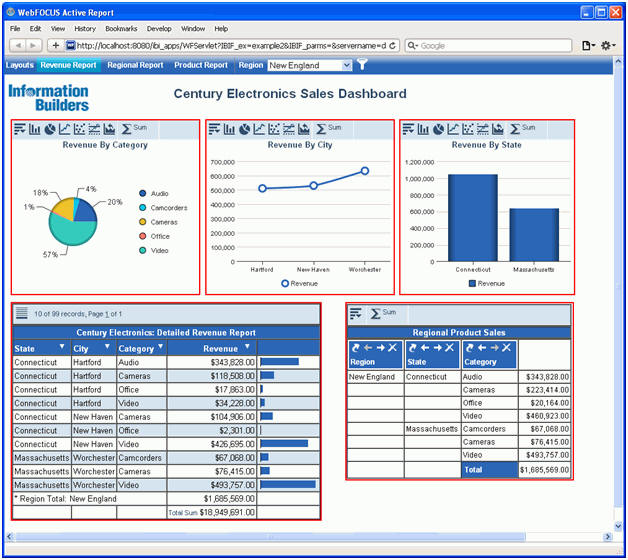Open chart options menu in Revenue By Category
Screen dimensions: 628x560
[x=20, y=129]
